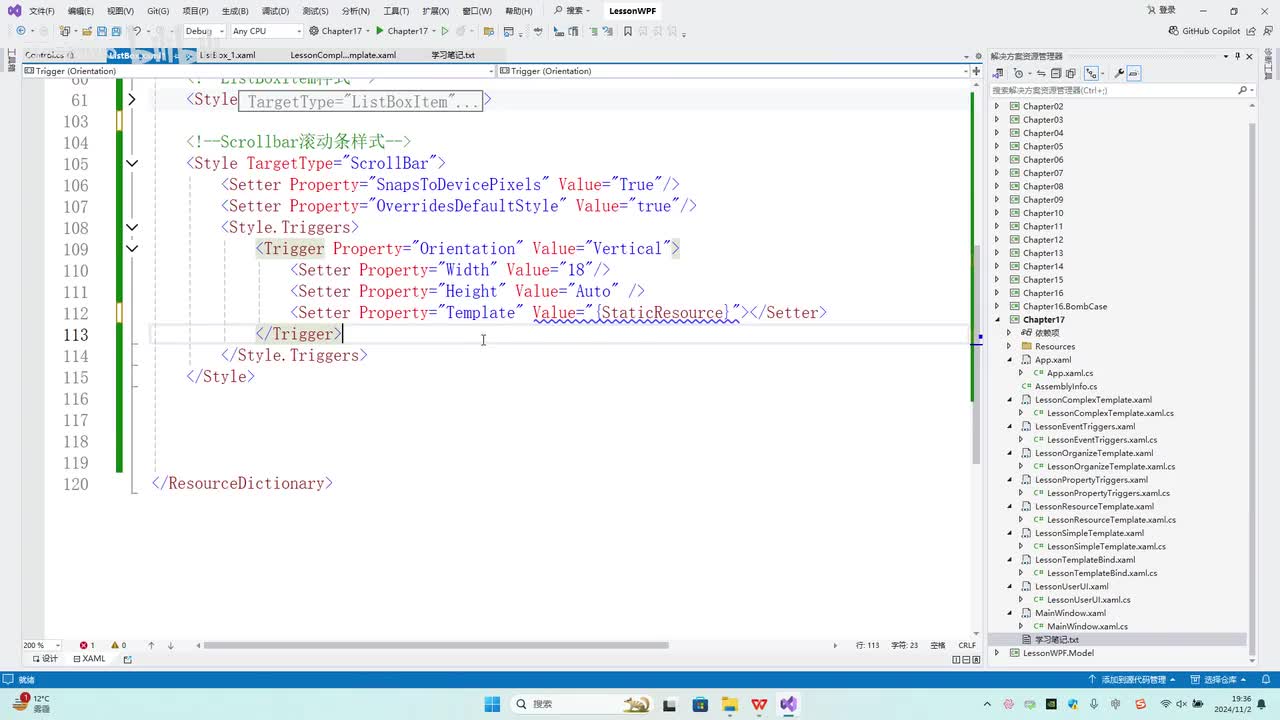Click the wrench Properties icon in Solution Explorer
Screen dimensions: 1280x720
pyautogui.click(x=1119, y=74)
